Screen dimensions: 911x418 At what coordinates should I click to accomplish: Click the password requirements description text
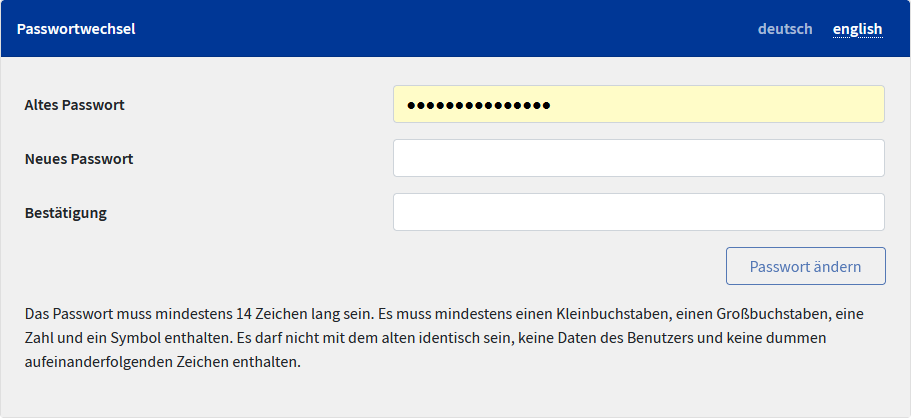coord(440,338)
